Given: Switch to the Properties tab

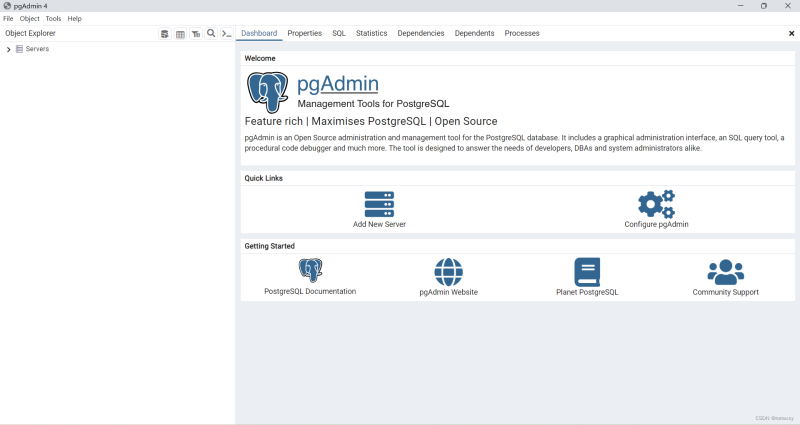Looking at the screenshot, I should (305, 33).
